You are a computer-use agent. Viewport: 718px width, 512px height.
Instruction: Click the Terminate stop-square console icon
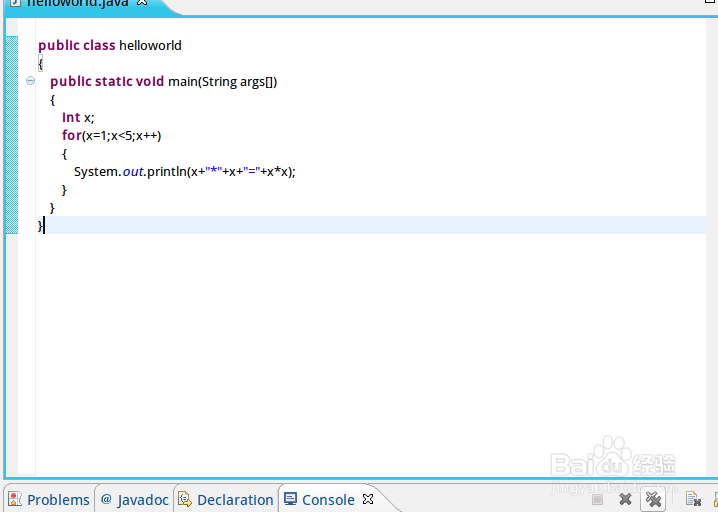pyautogui.click(x=597, y=499)
